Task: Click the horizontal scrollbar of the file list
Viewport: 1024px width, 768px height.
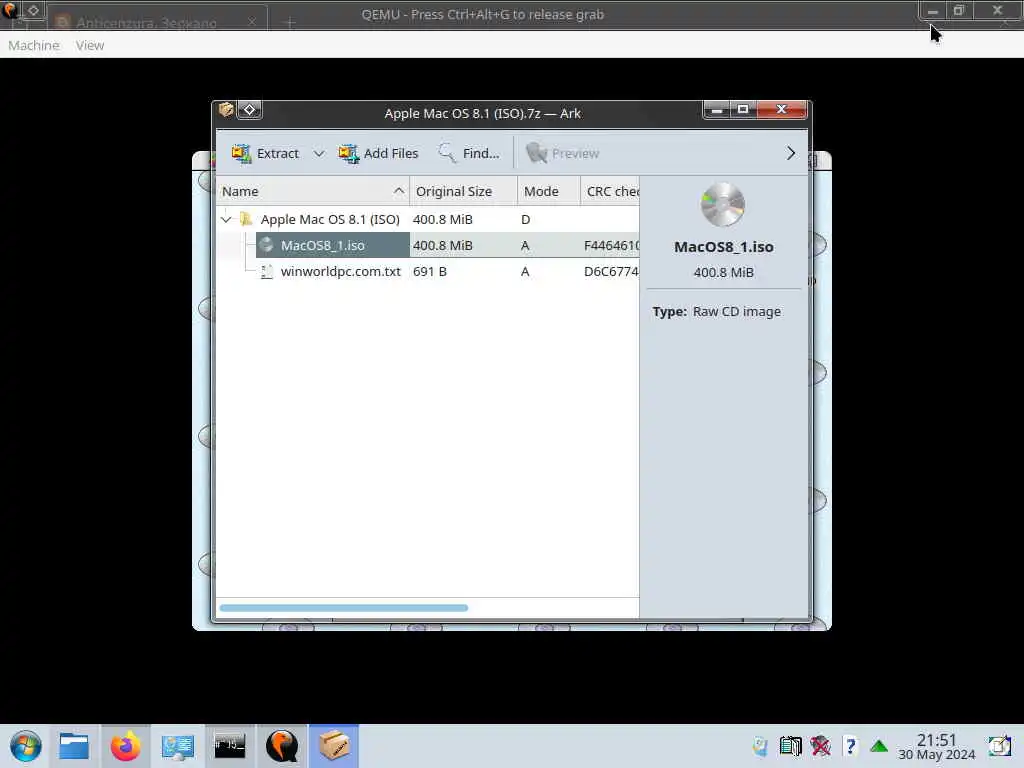Action: (344, 608)
